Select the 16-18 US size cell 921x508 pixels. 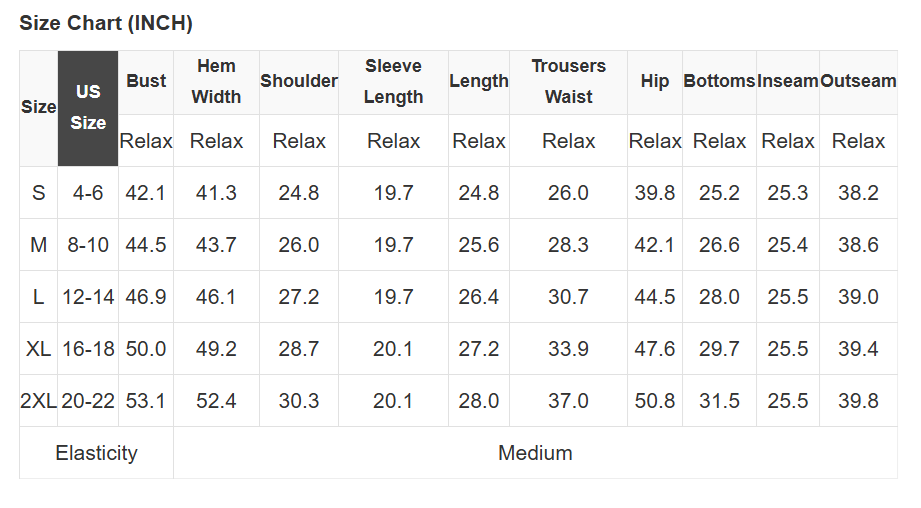coord(88,349)
